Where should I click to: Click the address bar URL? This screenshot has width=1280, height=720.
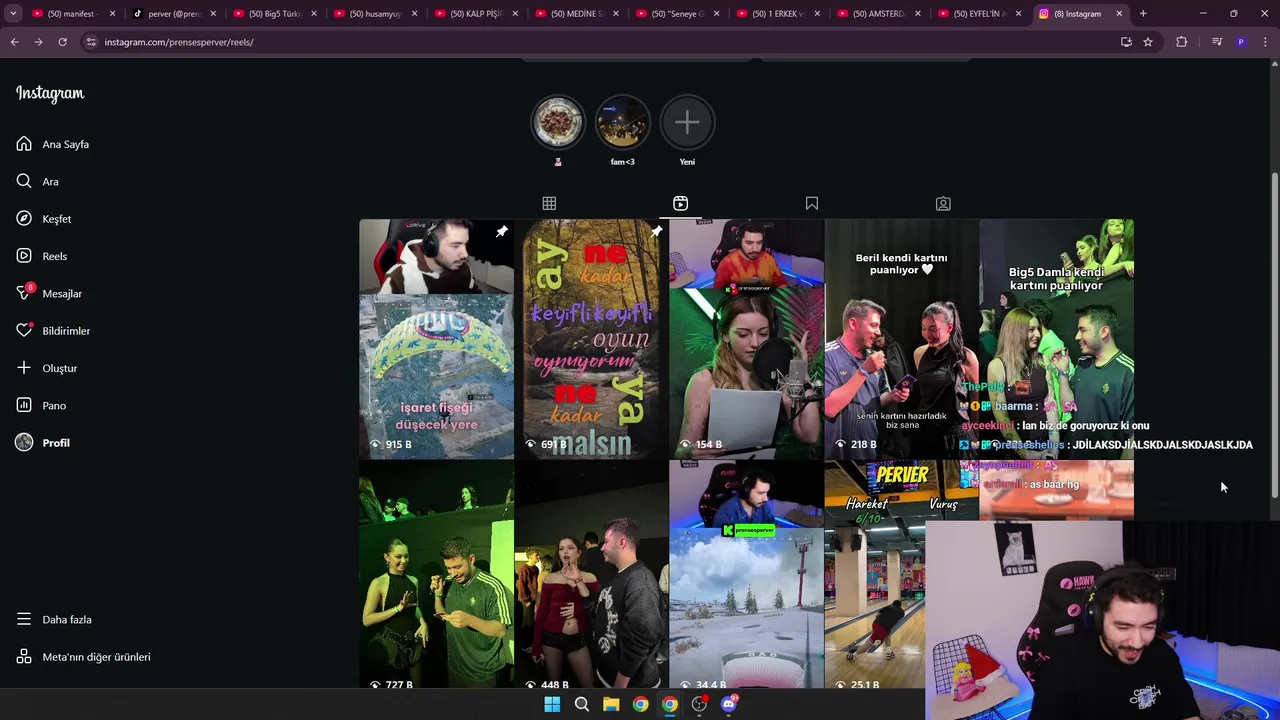(179, 42)
